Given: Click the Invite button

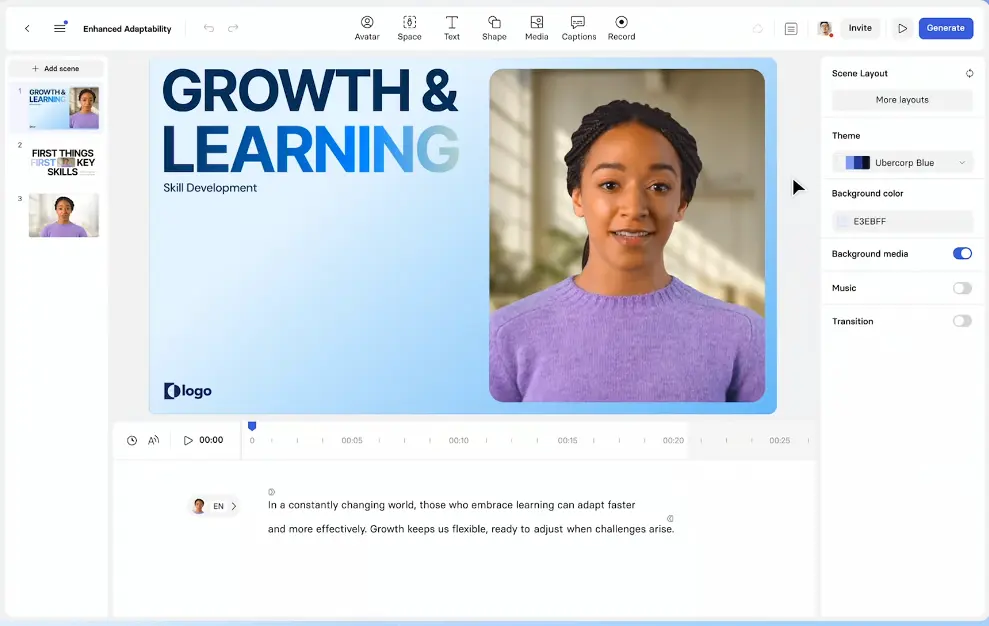Looking at the screenshot, I should pos(860,28).
